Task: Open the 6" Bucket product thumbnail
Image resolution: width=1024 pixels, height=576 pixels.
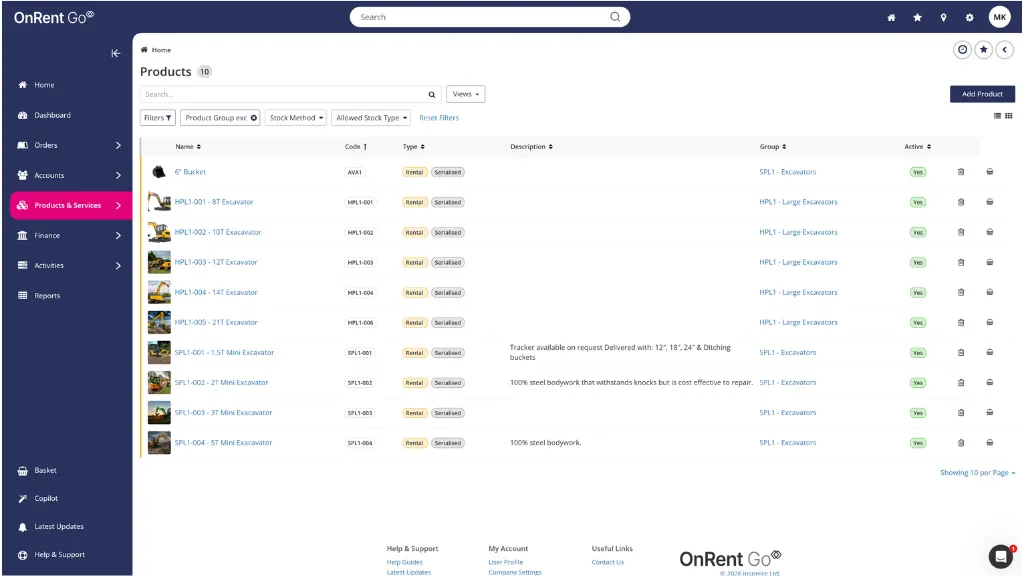Action: click(159, 172)
